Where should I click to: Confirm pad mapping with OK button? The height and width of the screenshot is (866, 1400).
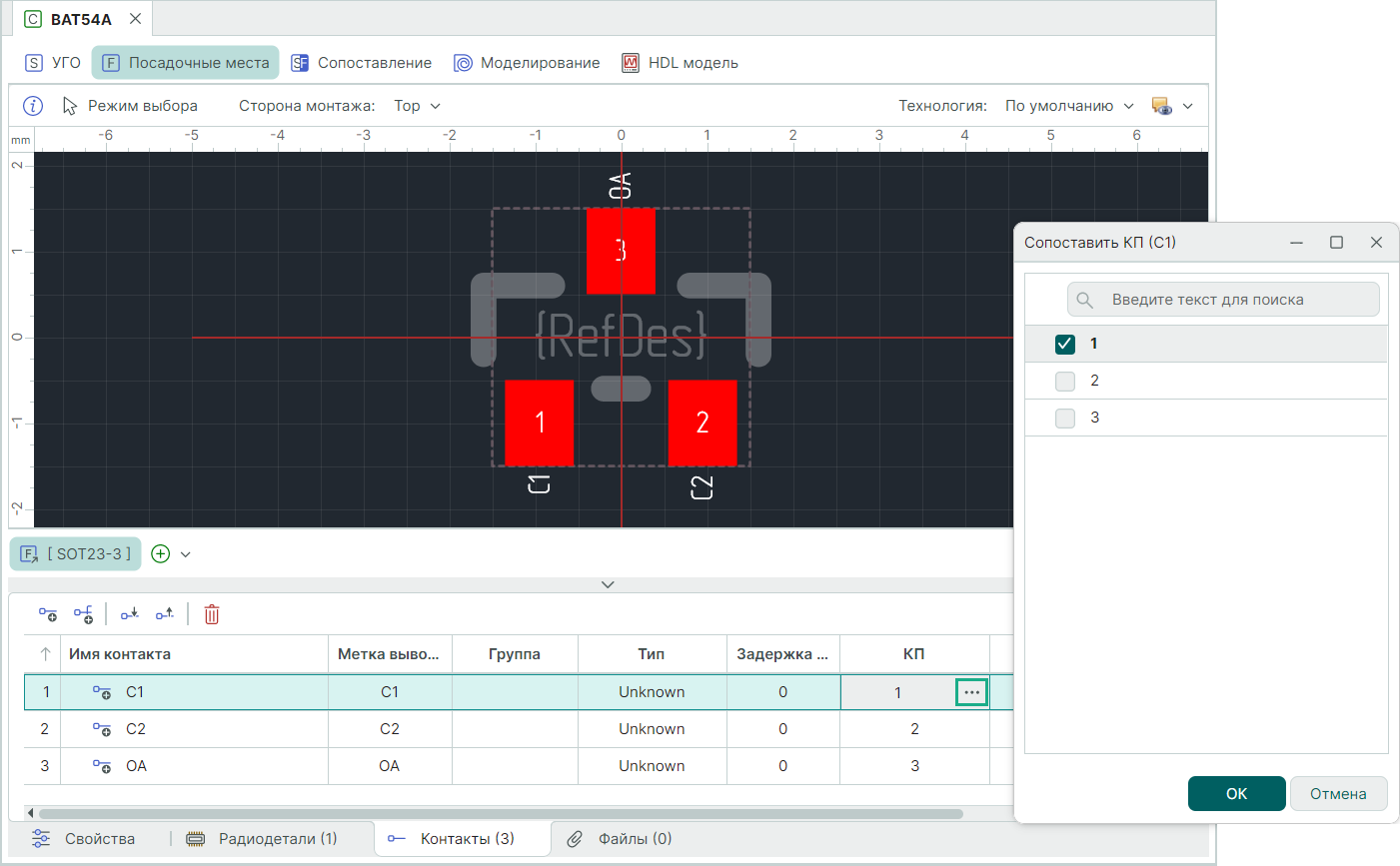pos(1236,793)
